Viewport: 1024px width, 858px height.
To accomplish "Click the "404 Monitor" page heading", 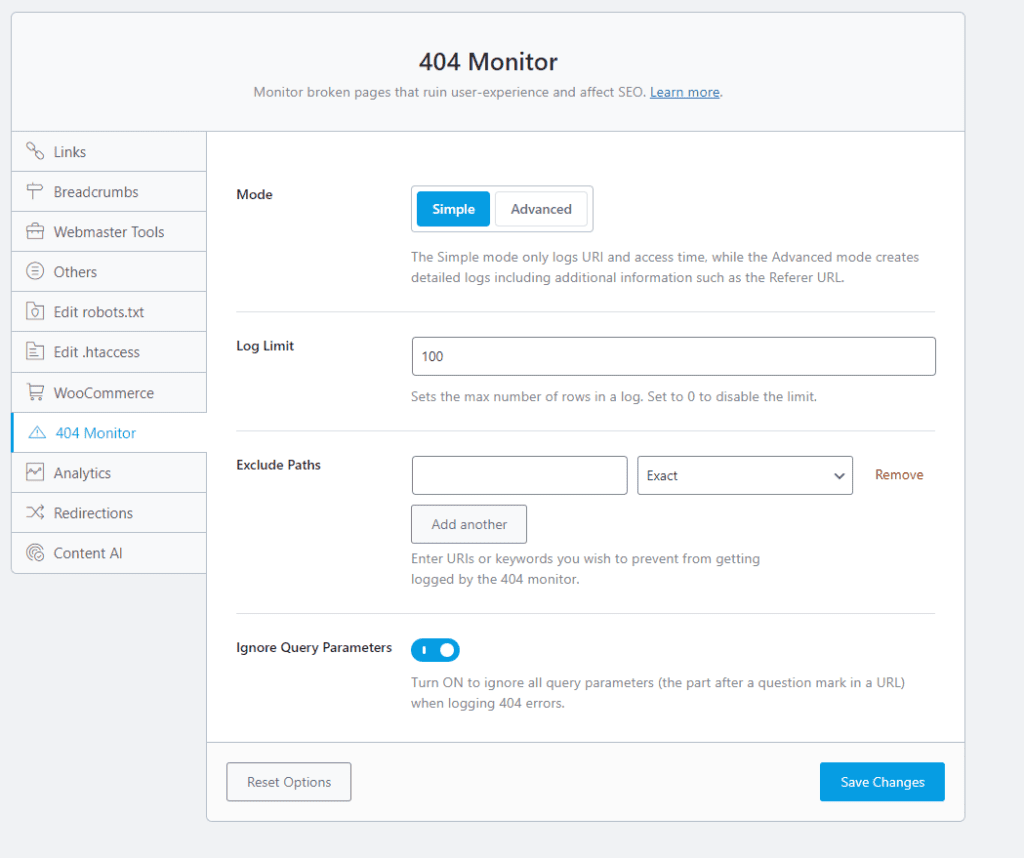I will point(488,62).
